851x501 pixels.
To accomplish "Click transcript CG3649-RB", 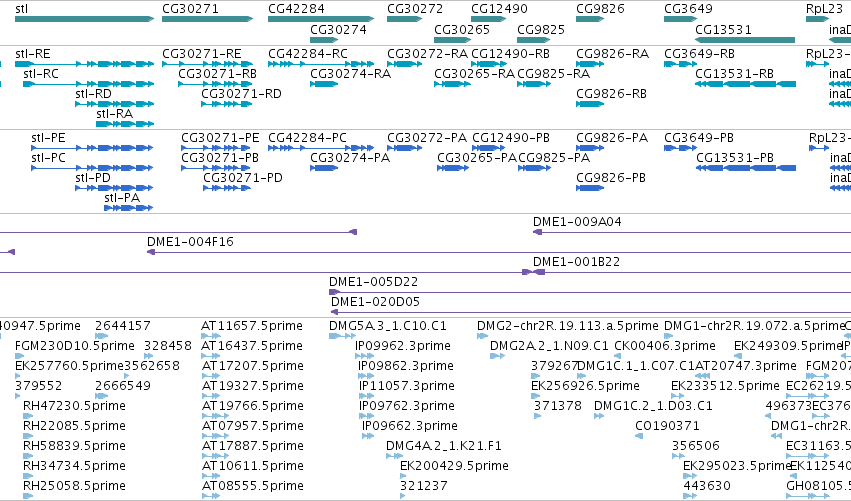I will pos(700,54).
